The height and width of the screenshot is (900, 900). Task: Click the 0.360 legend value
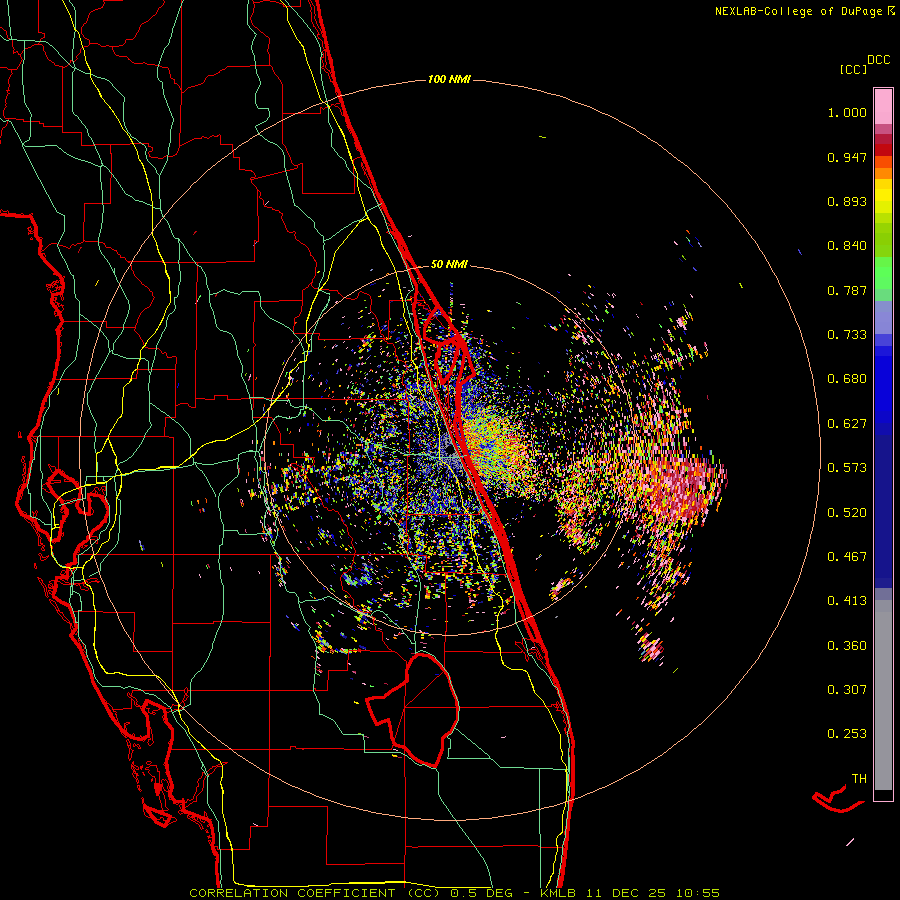pos(847,645)
